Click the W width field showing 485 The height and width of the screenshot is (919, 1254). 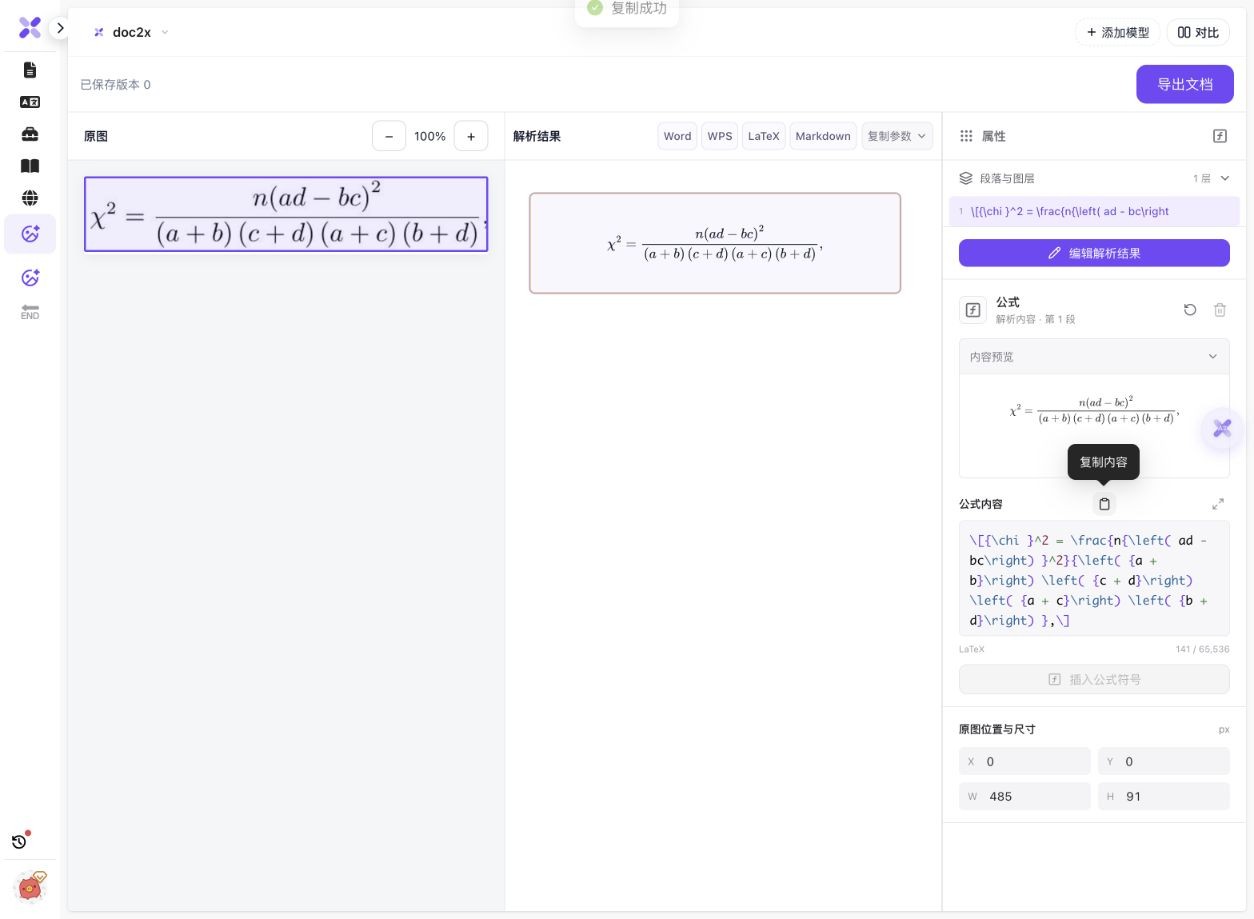pos(1025,796)
